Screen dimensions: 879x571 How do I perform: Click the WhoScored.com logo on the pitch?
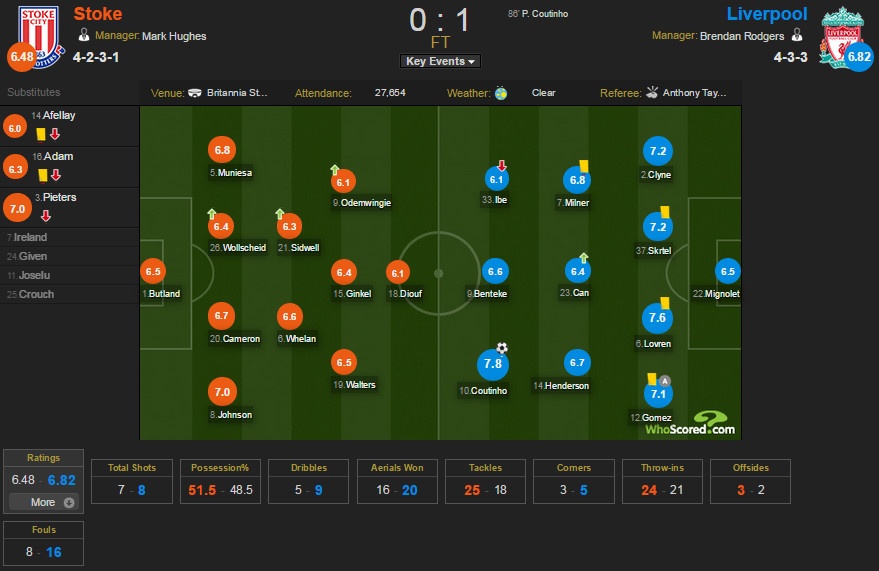pos(690,425)
